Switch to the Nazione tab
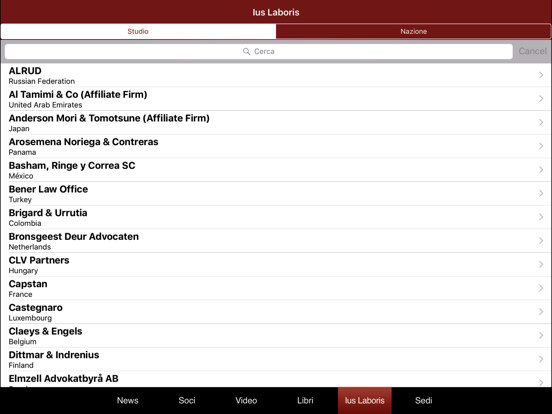The image size is (552, 414). coord(413,31)
